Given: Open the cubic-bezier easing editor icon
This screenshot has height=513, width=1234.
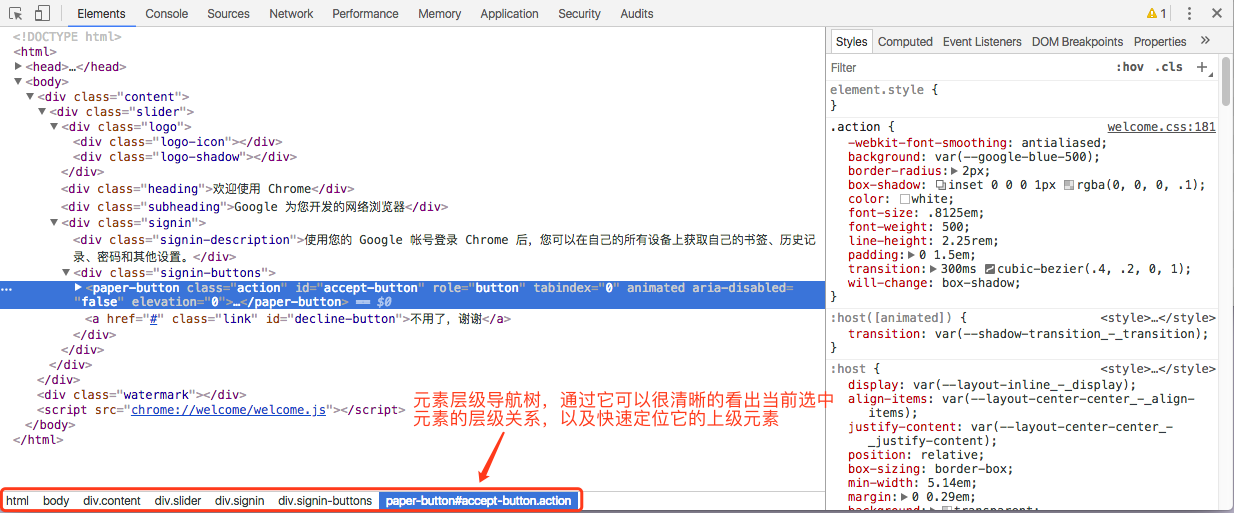Looking at the screenshot, I should (x=990, y=269).
